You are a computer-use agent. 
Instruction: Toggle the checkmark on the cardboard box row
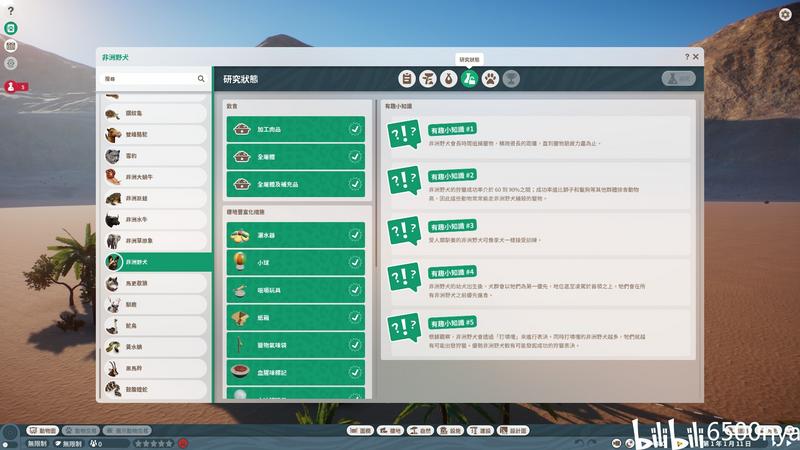(x=355, y=317)
